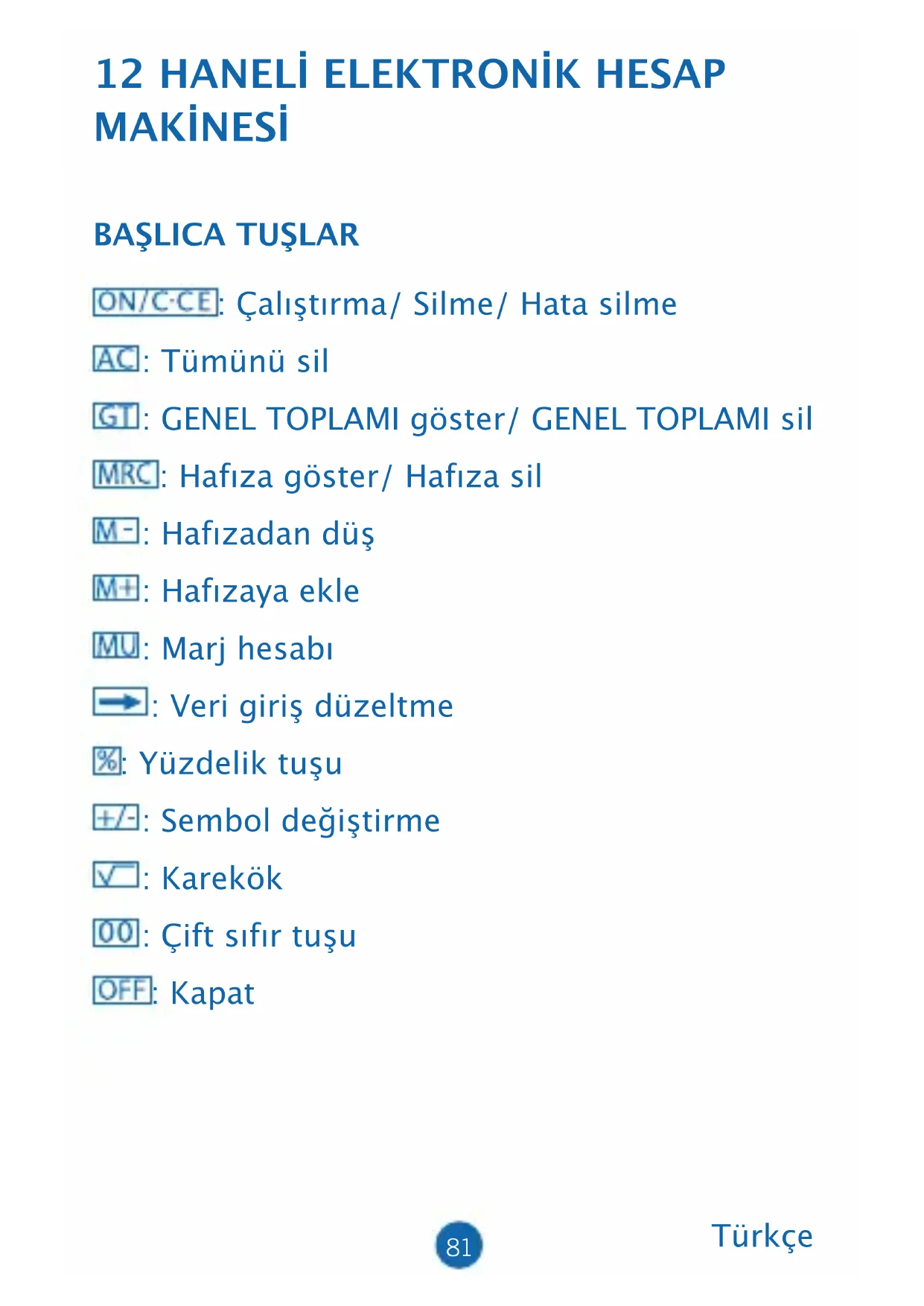Select the +/- sign change key icon

116,818
